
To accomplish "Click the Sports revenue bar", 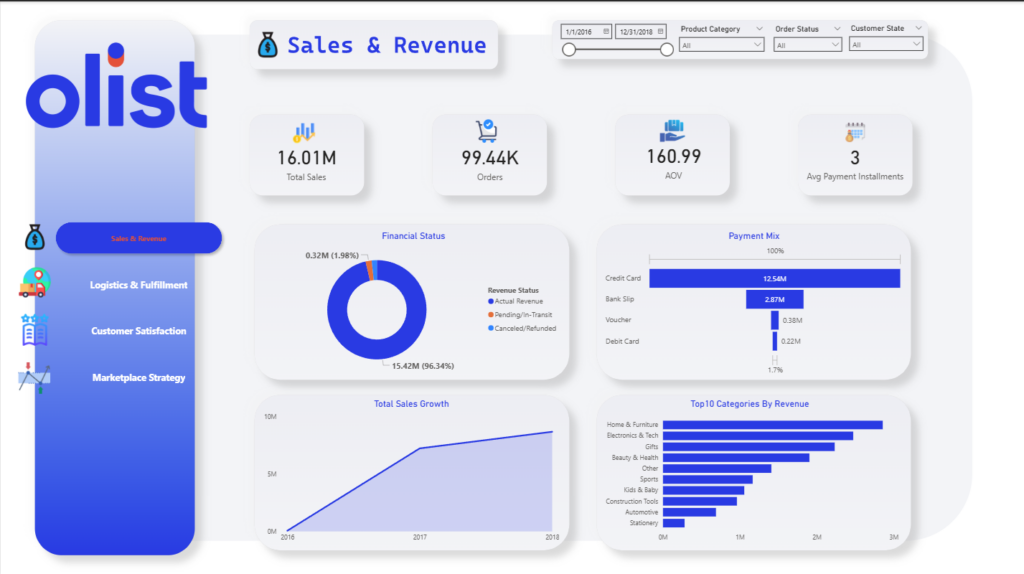I will coord(707,479).
